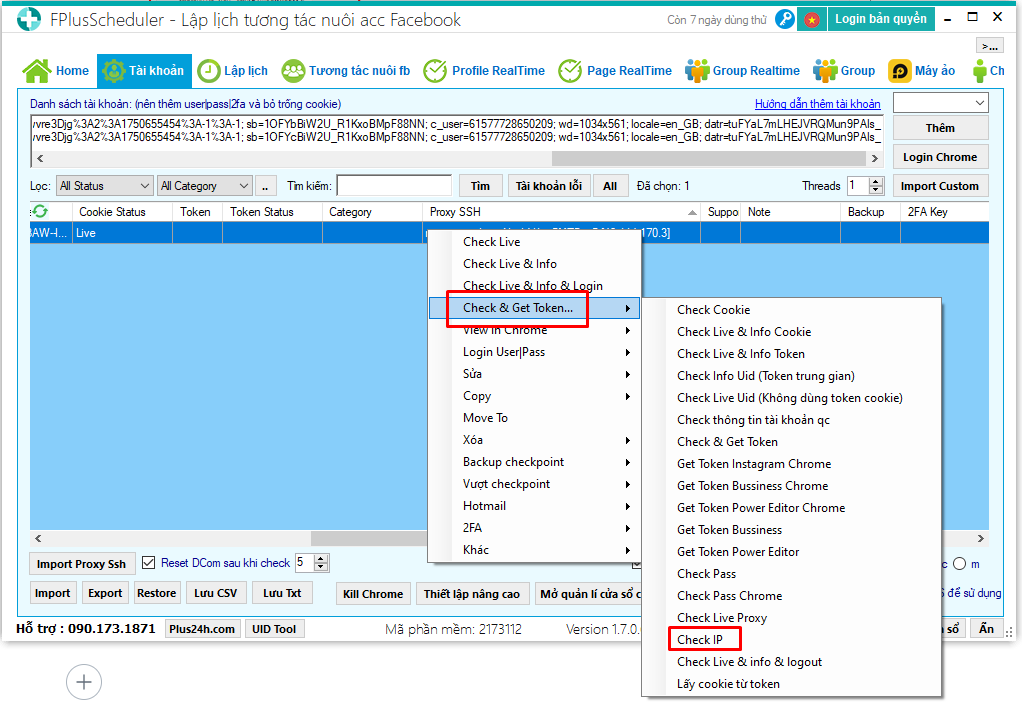
Task: Click the UID Tool button
Action: [274, 629]
